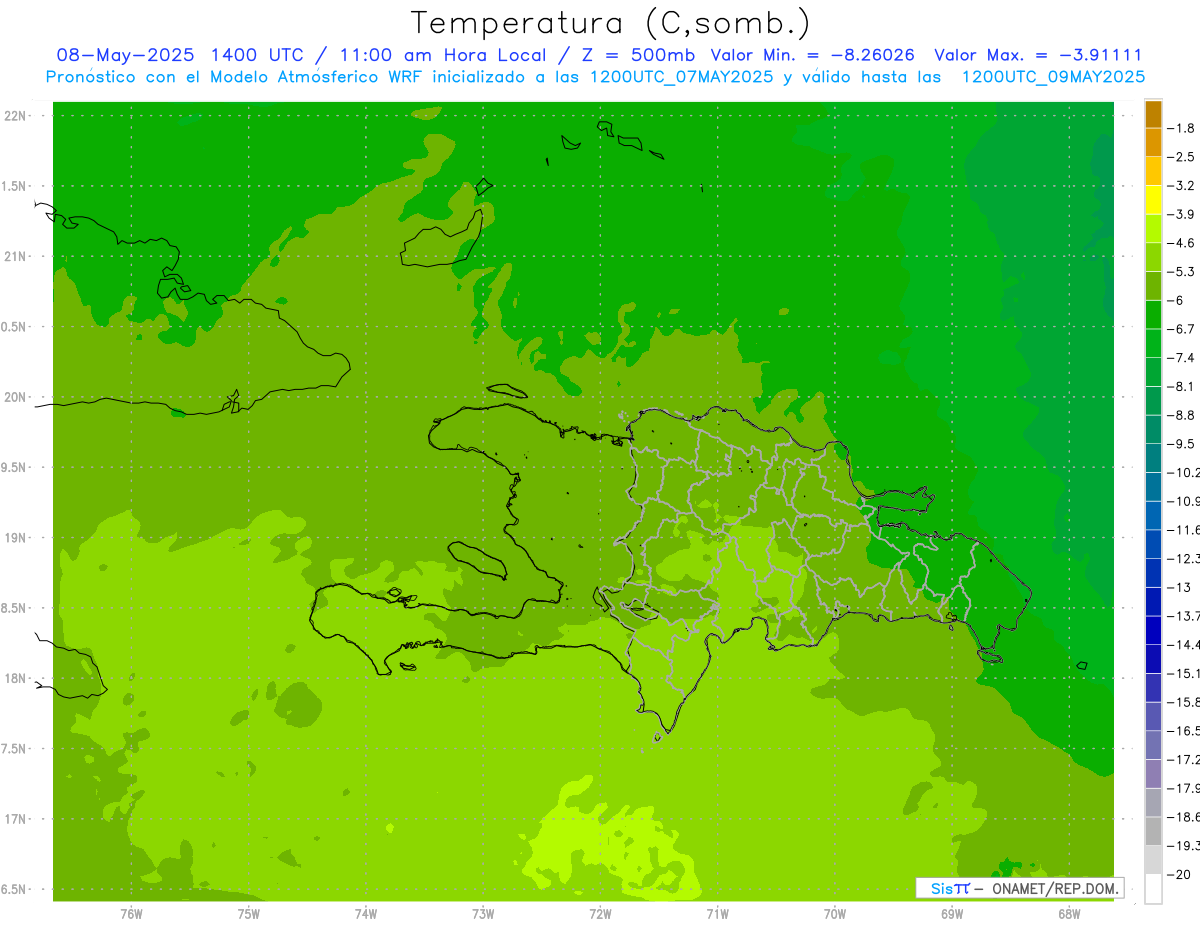
Task: Click the "-16.5" colorbar value
Action: [x=1184, y=731]
